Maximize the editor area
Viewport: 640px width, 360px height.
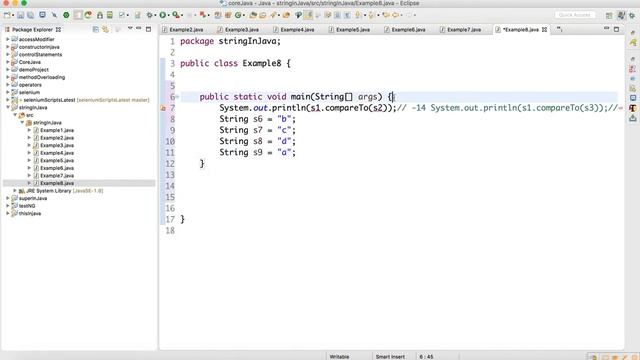pos(616,29)
